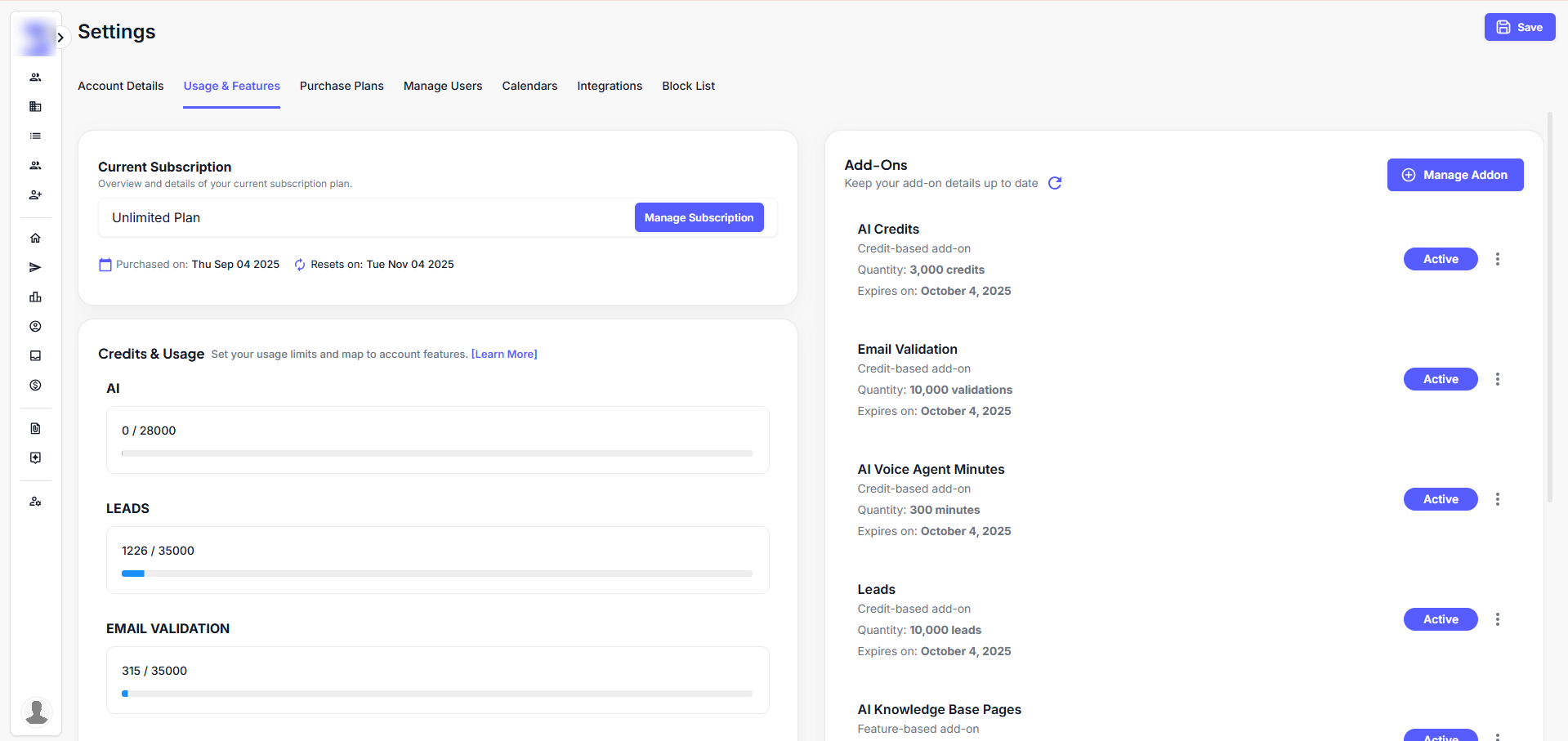This screenshot has width=1568, height=741.
Task: Click the dollar coin icon in sidebar
Action: 35,386
